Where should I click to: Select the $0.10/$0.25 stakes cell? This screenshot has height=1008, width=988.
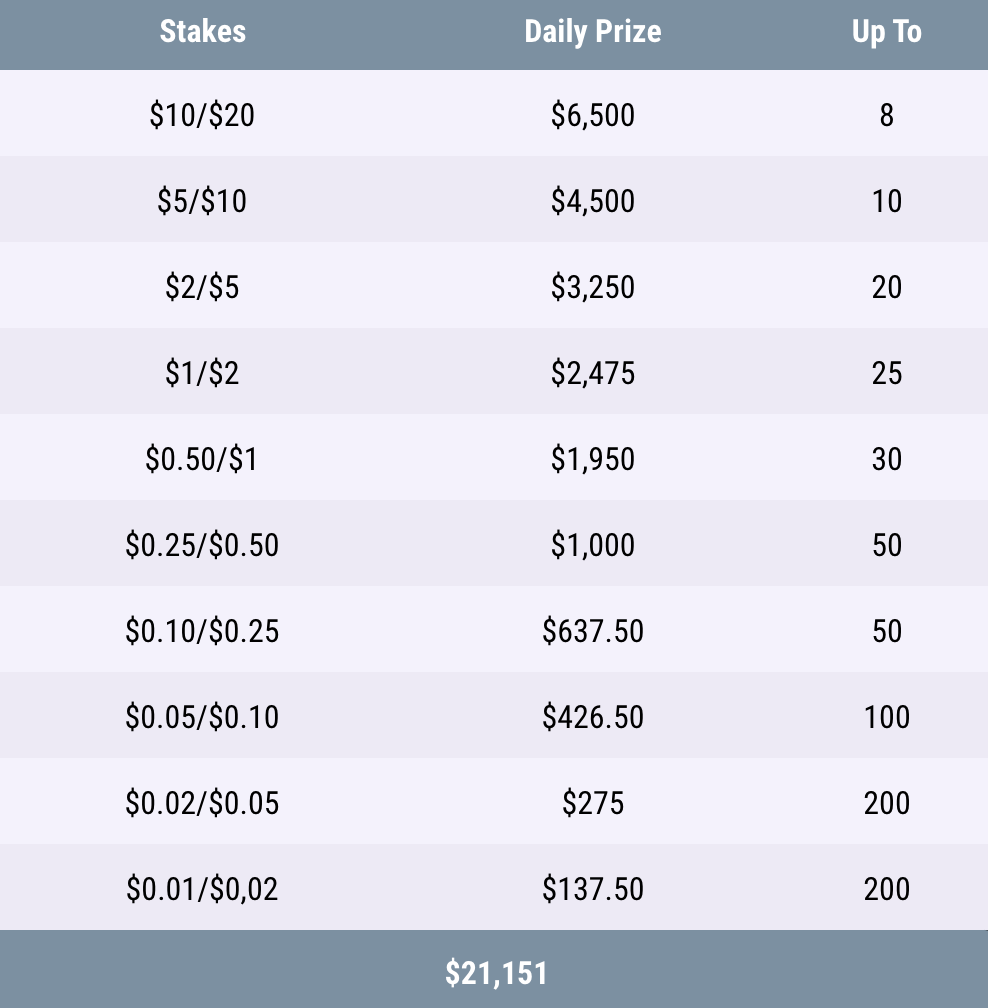point(202,632)
